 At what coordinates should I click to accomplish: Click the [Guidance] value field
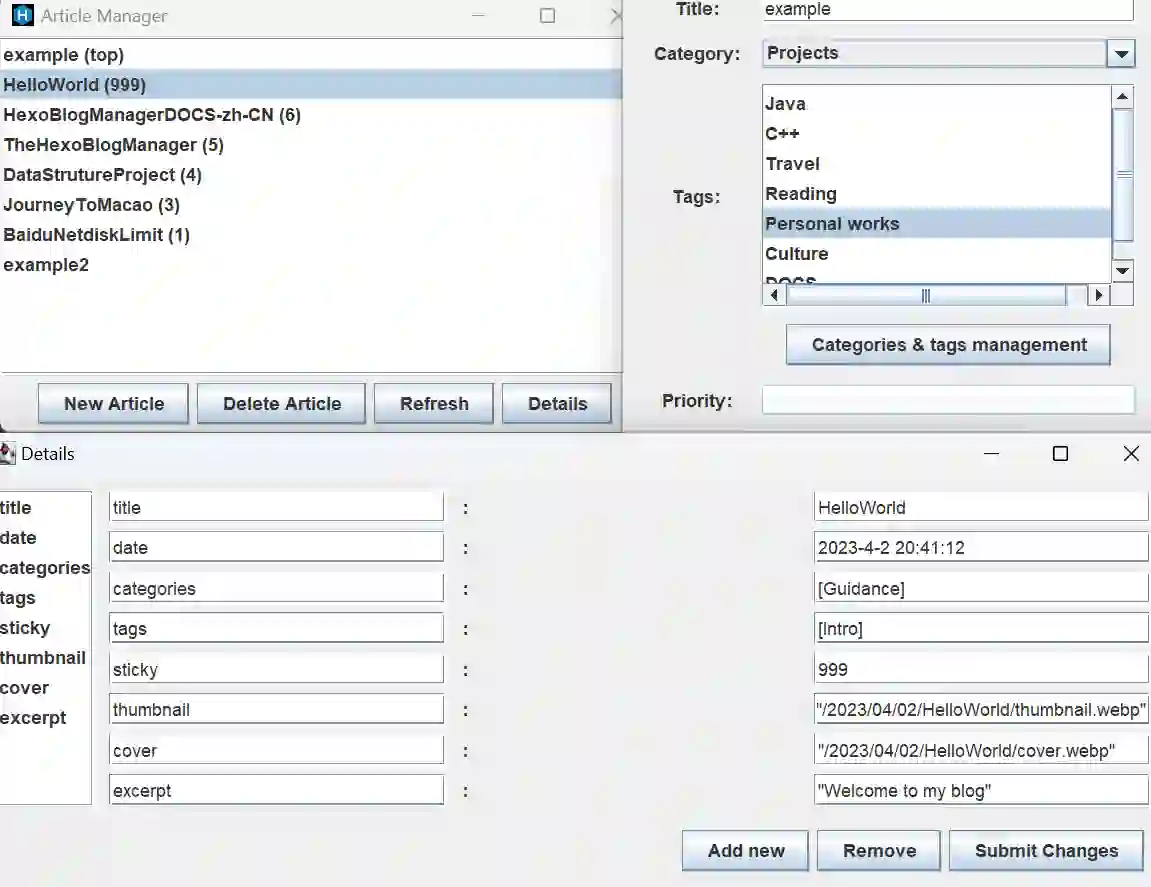(x=981, y=588)
